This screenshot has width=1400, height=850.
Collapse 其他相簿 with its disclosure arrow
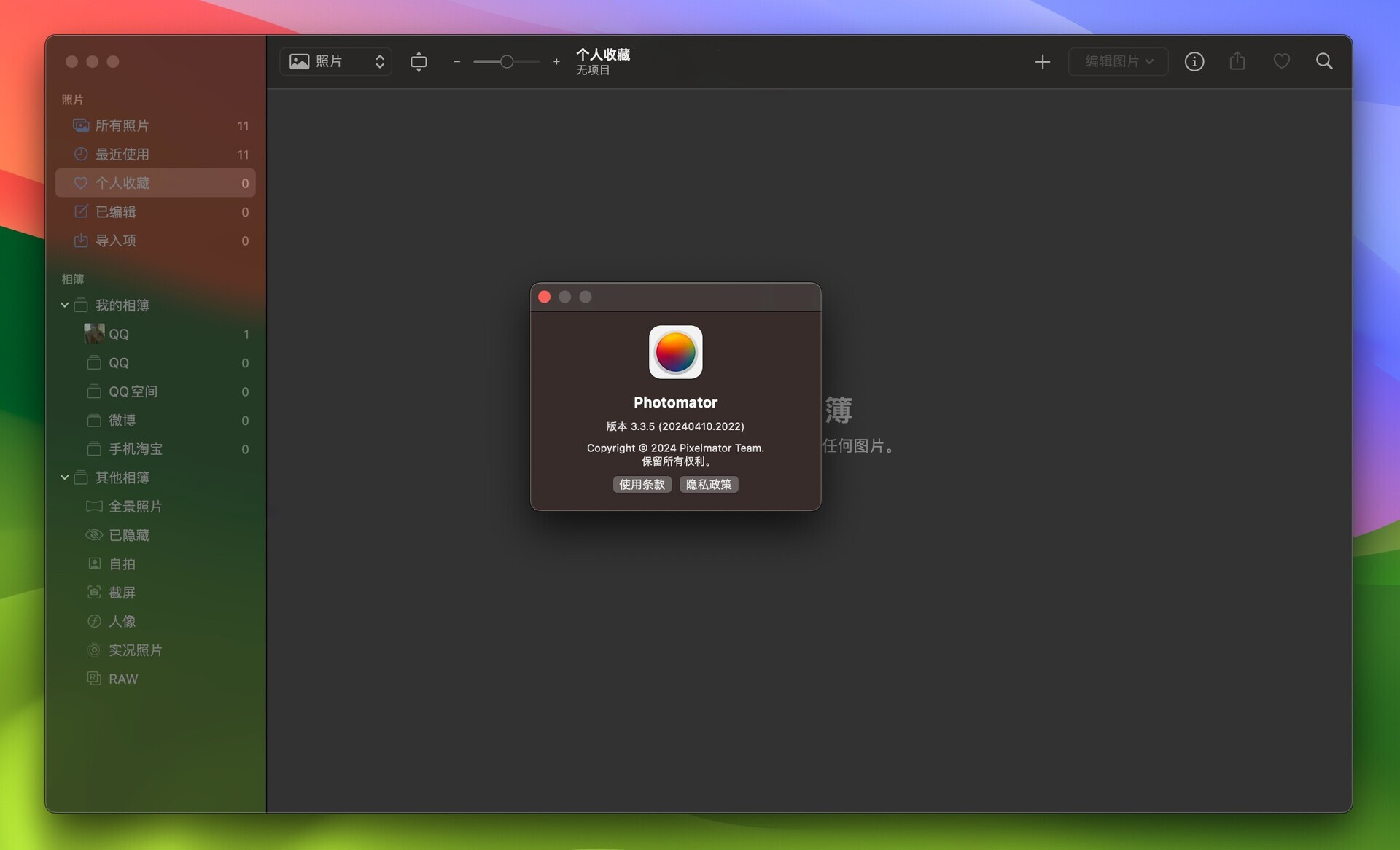[64, 477]
